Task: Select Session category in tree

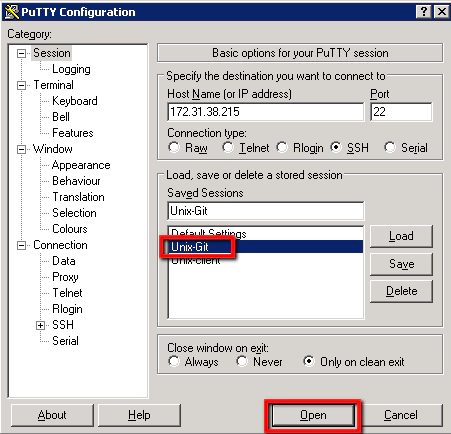Action: 52,53
